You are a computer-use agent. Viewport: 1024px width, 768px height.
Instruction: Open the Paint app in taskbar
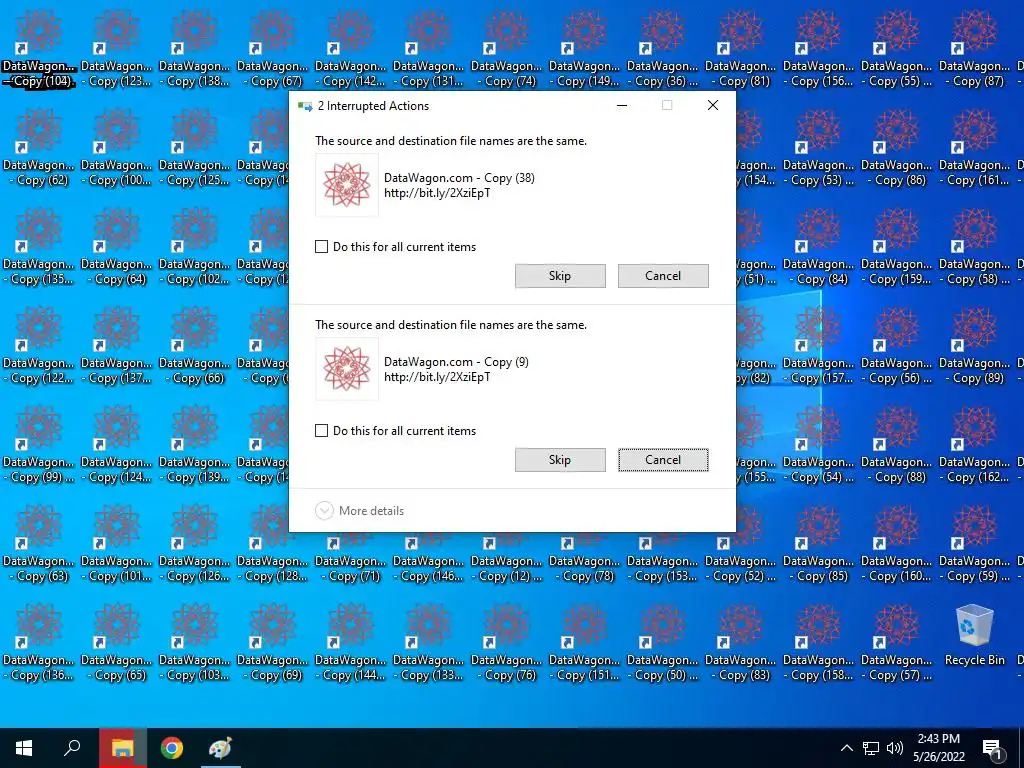pos(220,748)
